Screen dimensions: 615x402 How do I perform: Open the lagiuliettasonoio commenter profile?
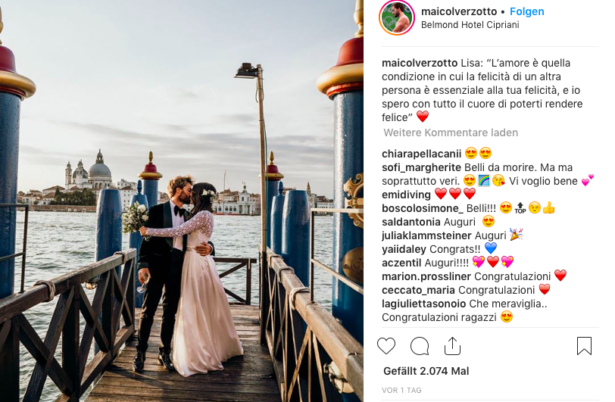[x=424, y=304]
